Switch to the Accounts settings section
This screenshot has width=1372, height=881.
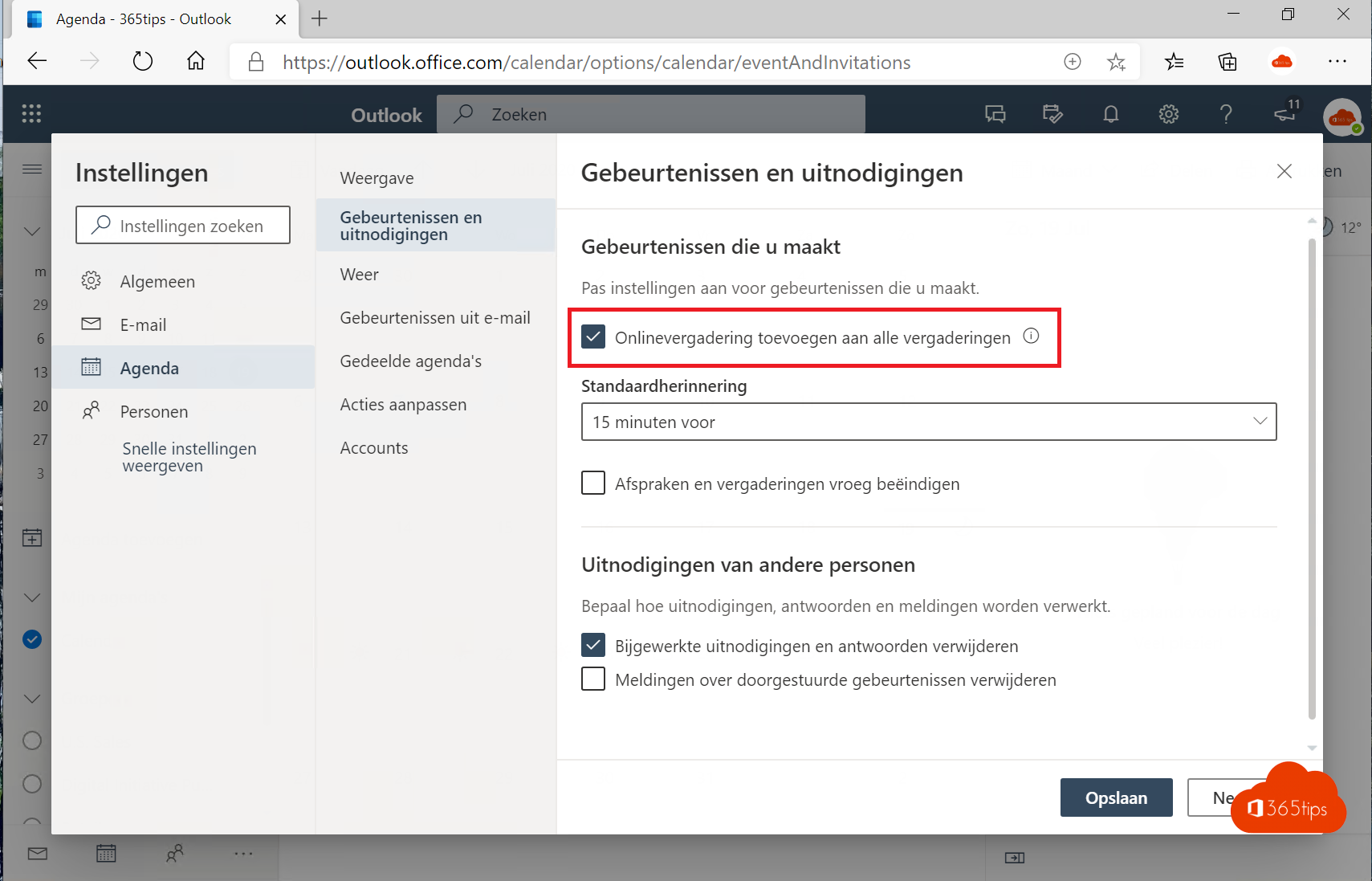click(x=374, y=447)
